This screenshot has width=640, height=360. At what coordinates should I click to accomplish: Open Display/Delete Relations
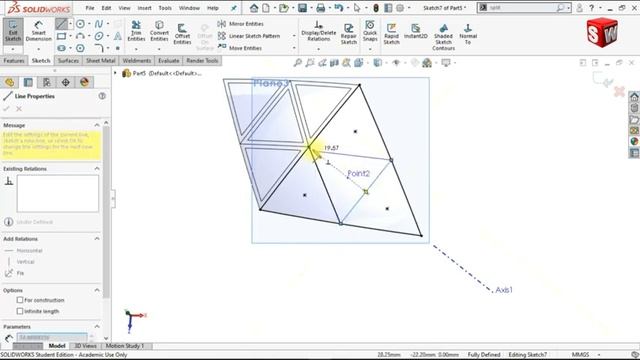pos(318,31)
